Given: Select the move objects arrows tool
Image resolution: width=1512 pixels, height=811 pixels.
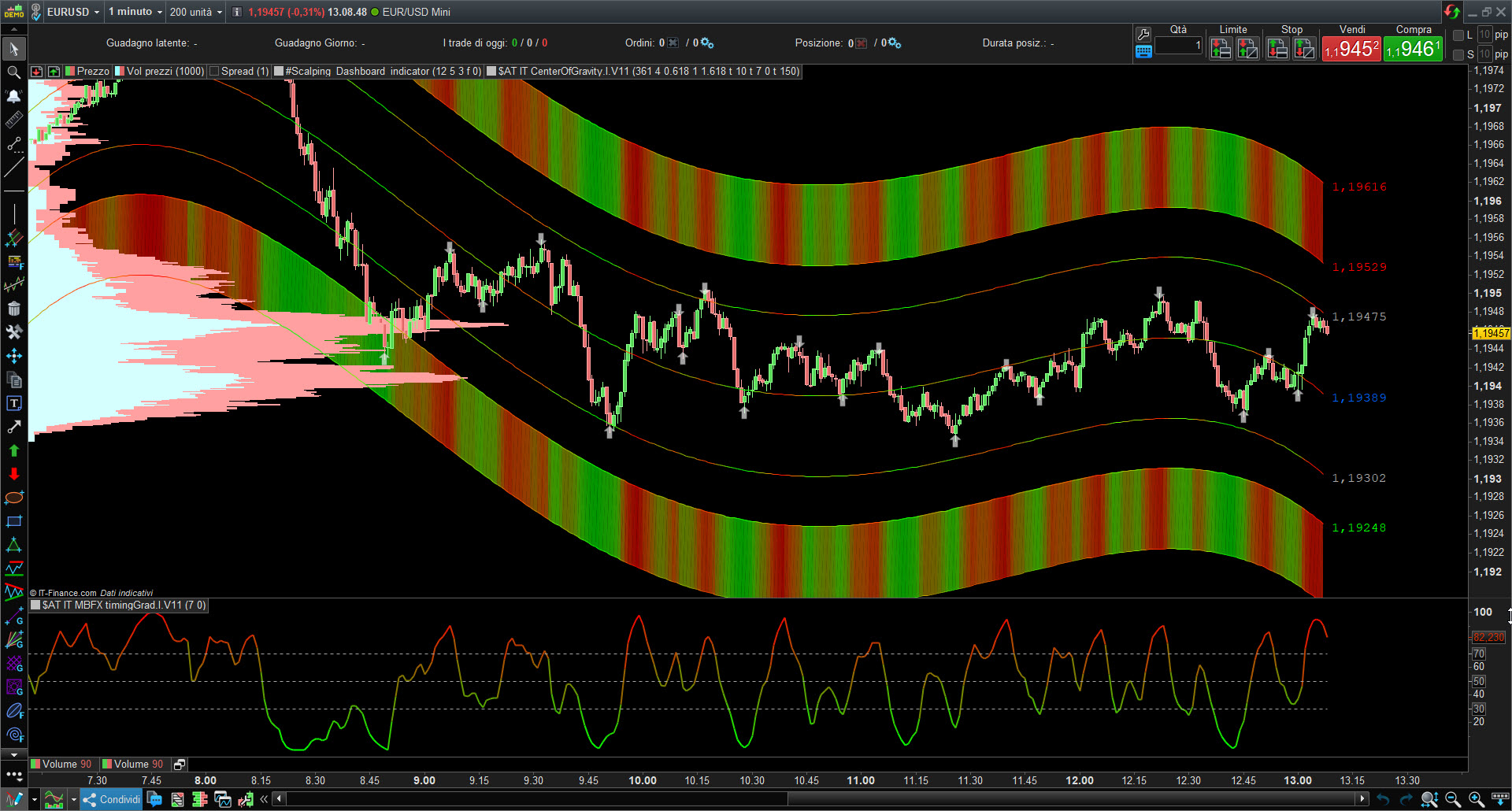Looking at the screenshot, I should coord(13,356).
